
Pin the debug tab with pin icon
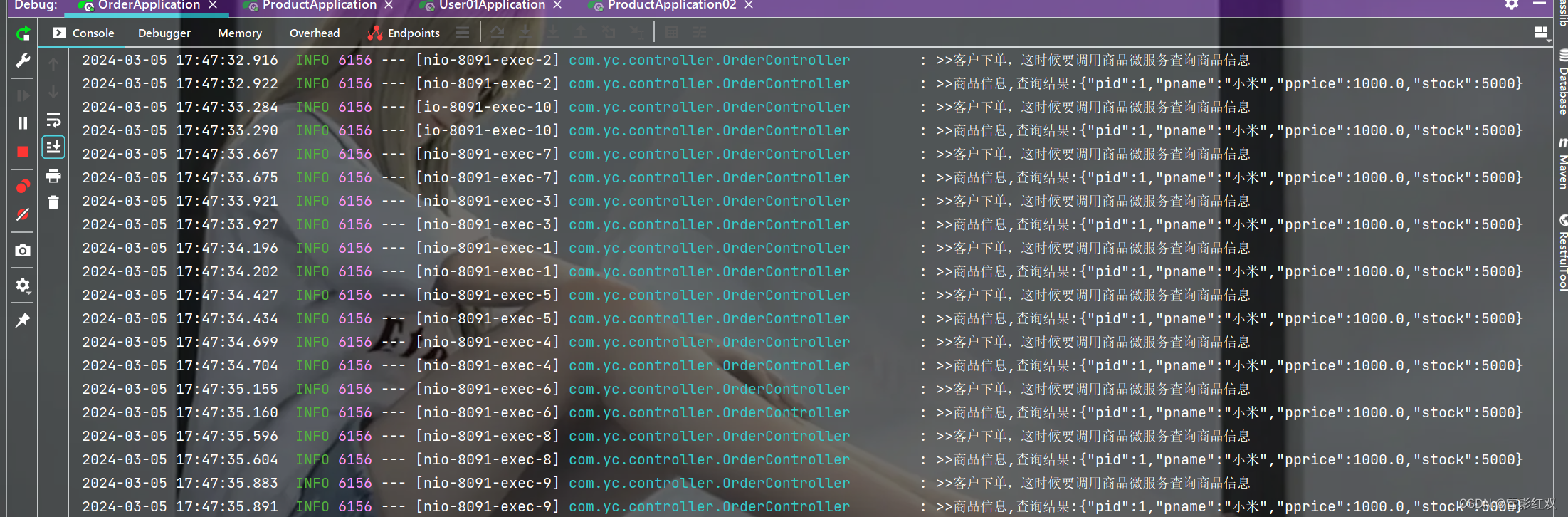(23, 320)
